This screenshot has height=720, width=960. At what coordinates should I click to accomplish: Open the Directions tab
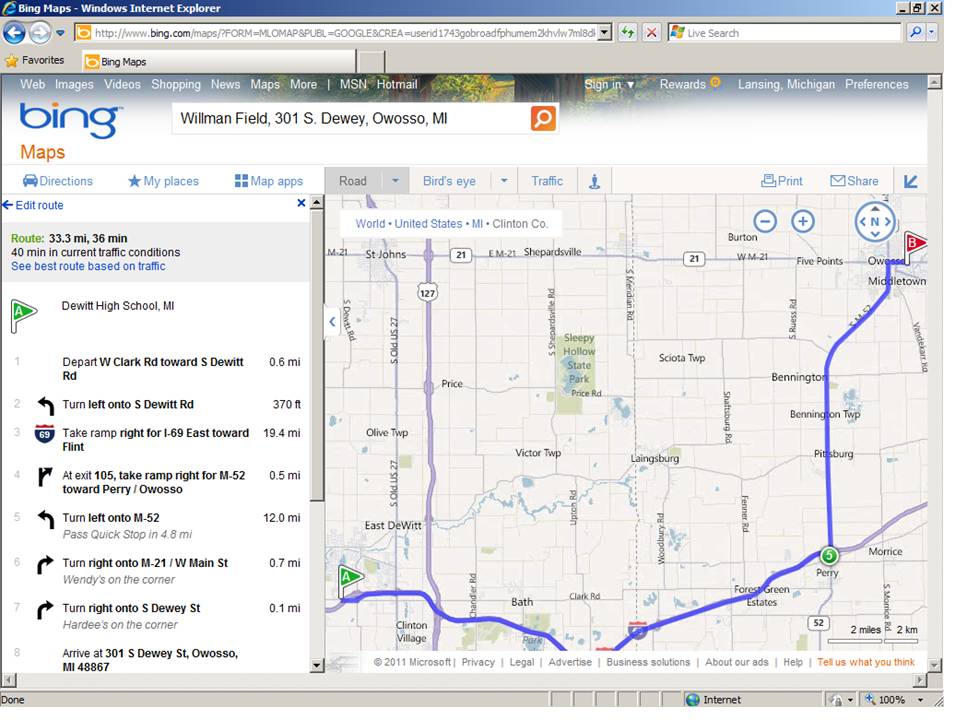(x=58, y=181)
